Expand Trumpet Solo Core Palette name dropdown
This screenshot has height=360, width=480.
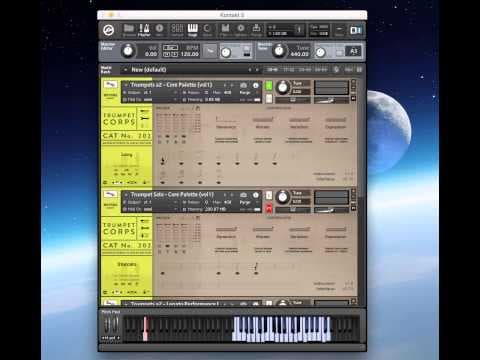coord(126,195)
